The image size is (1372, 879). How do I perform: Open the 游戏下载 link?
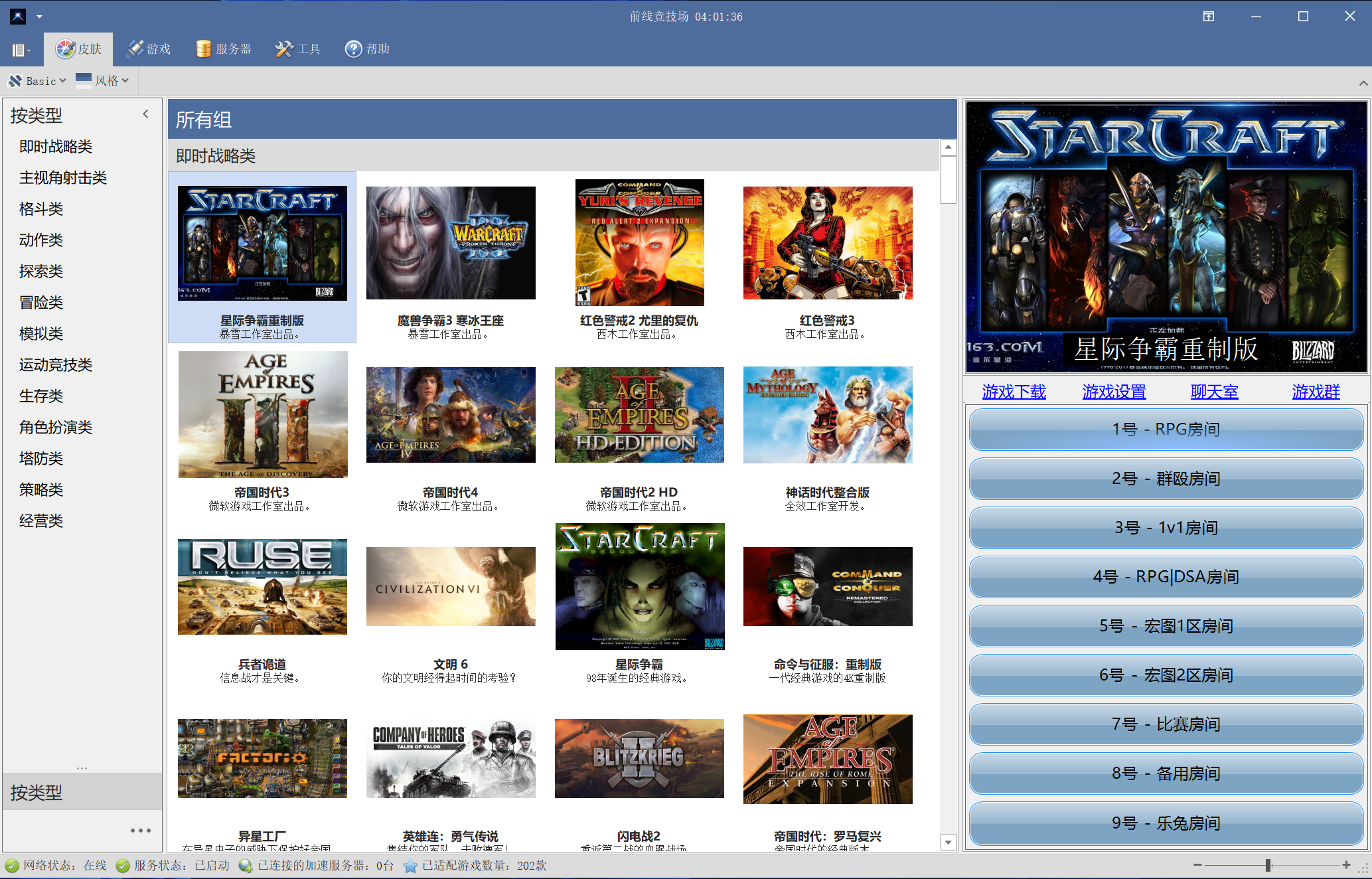[1014, 392]
